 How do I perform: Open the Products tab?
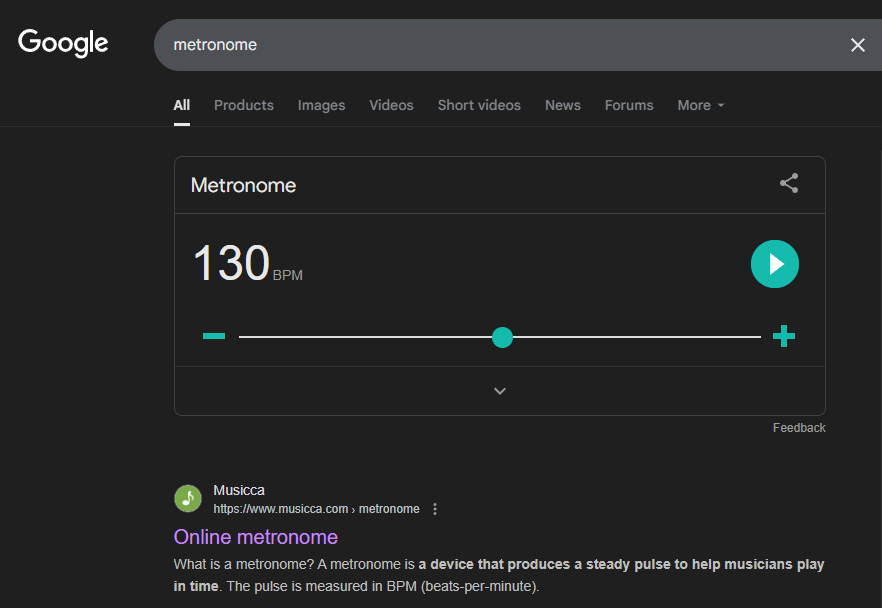pyautogui.click(x=244, y=105)
